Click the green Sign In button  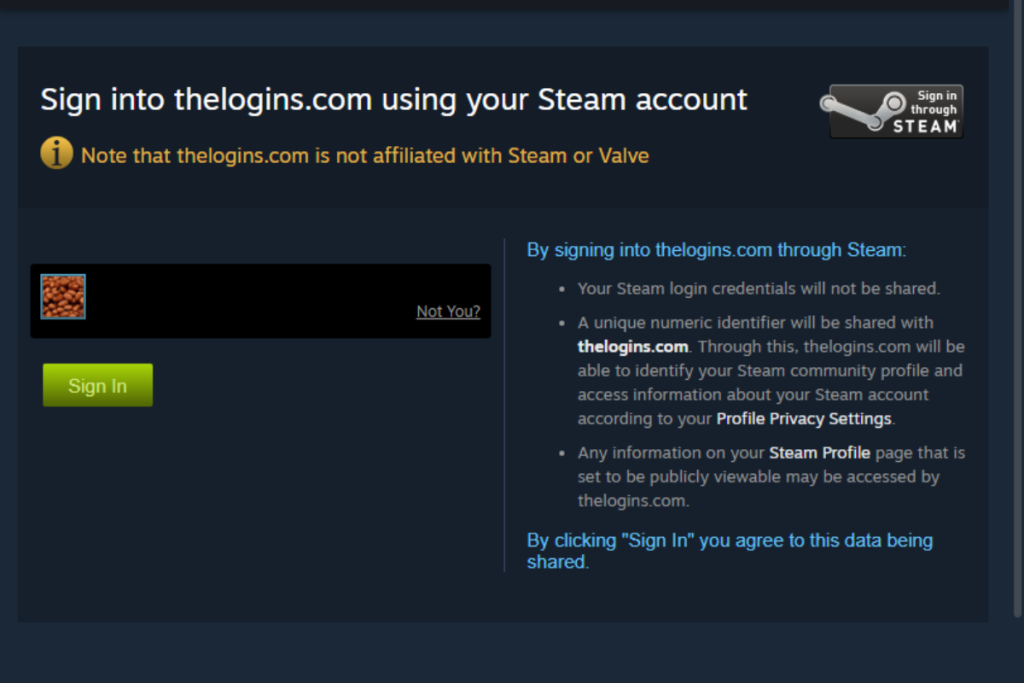(x=98, y=385)
